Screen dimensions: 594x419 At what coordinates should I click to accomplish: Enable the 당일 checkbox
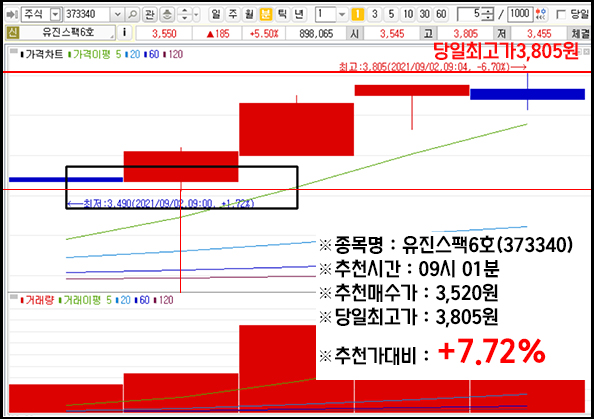[561, 15]
